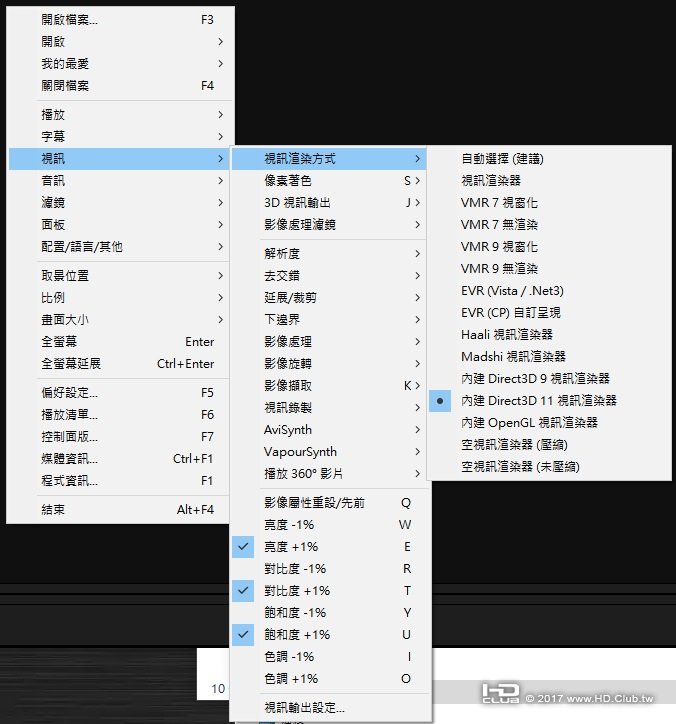Viewport: 676px width, 724px height.
Task: Select EVR (CP) 自訂呈現 renderer
Action: [x=549, y=313]
